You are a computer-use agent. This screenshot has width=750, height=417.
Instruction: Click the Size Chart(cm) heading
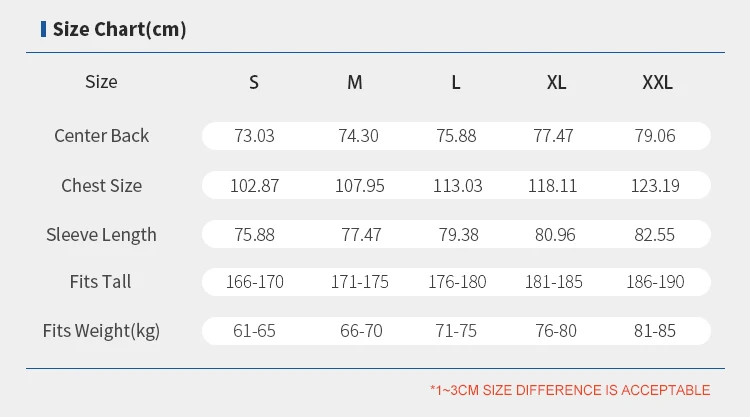[119, 29]
